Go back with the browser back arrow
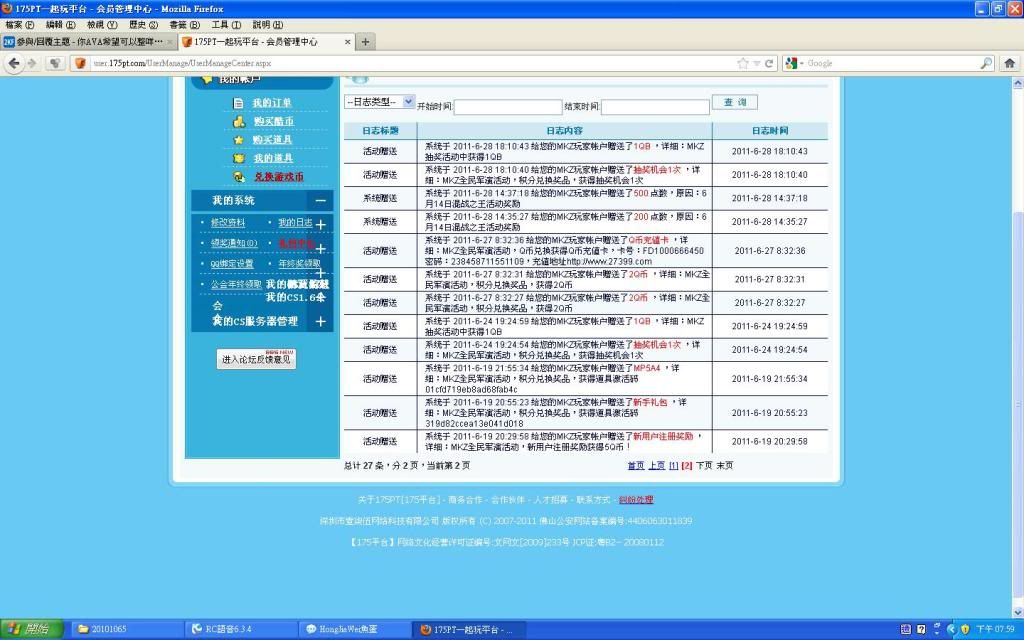This screenshot has width=1024, height=640. (14, 63)
